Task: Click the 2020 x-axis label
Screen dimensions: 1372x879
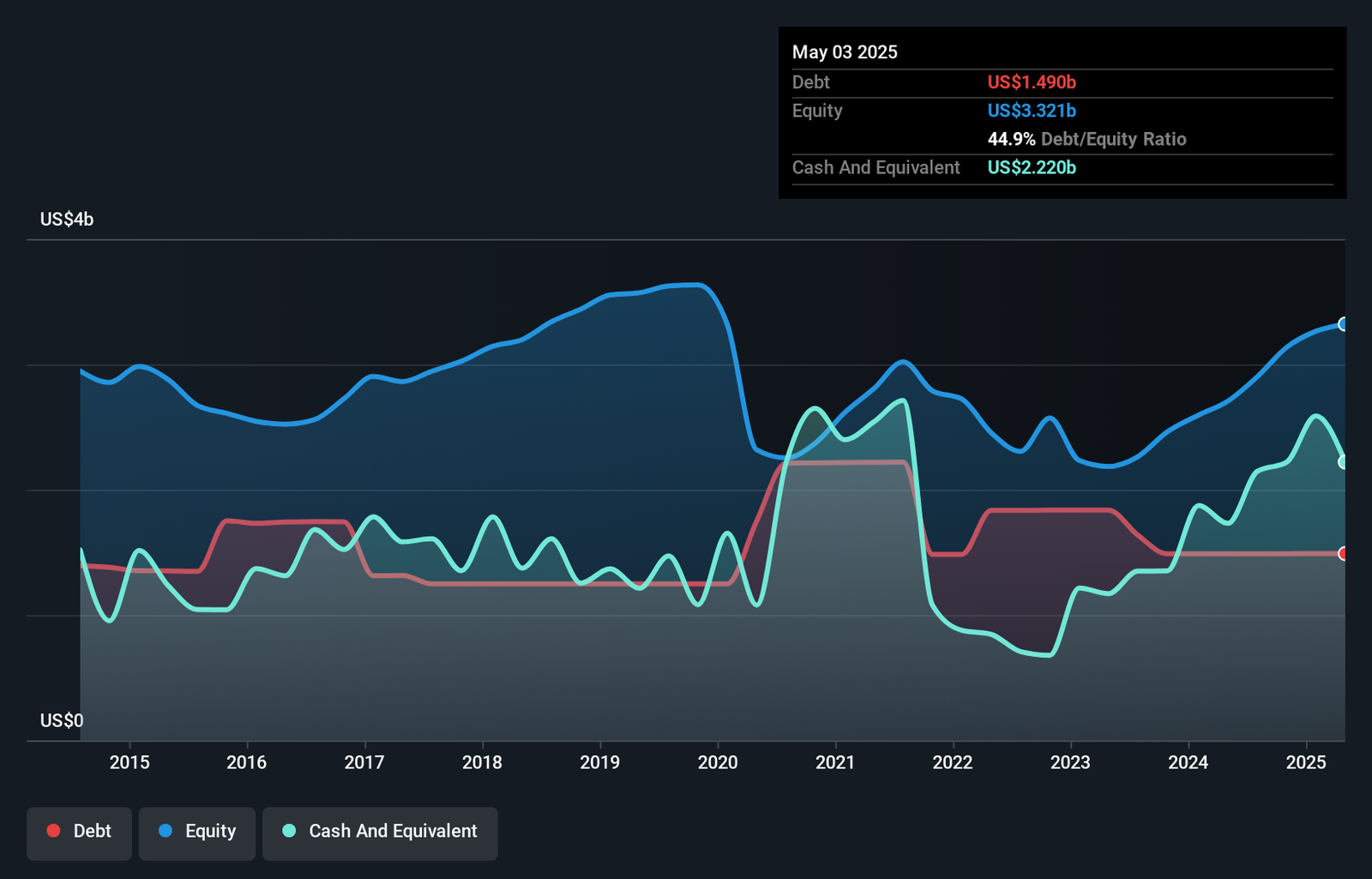Action: [x=718, y=762]
